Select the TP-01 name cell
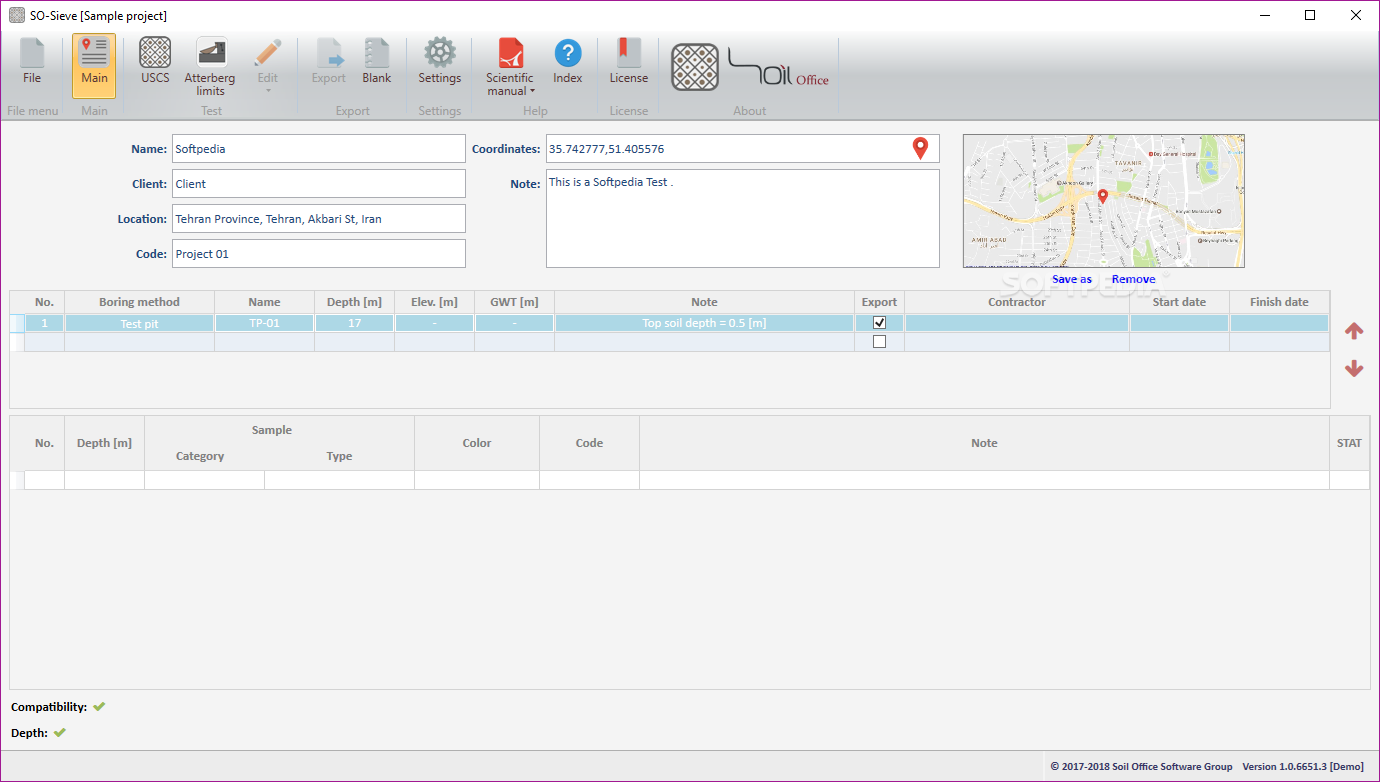This screenshot has width=1380, height=782. coord(264,323)
